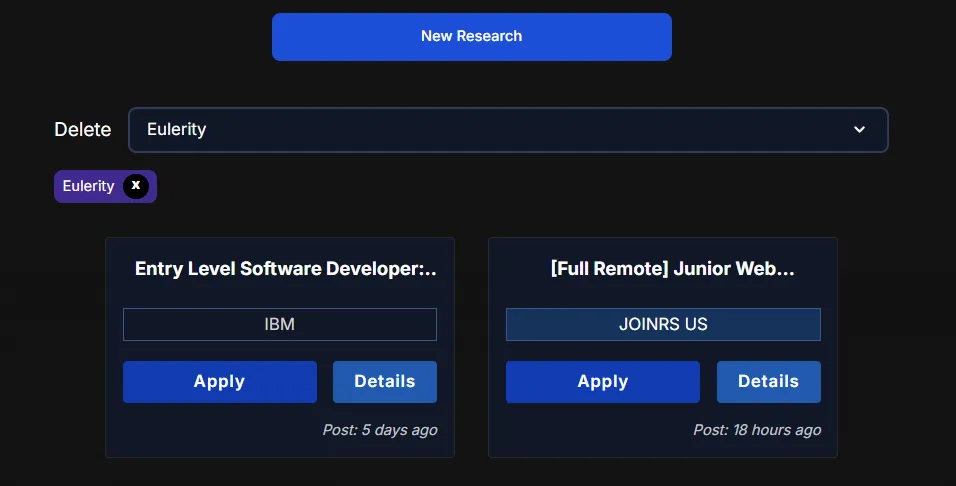This screenshot has height=486, width=956.
Task: Apply to the IBM job
Action: tap(219, 382)
